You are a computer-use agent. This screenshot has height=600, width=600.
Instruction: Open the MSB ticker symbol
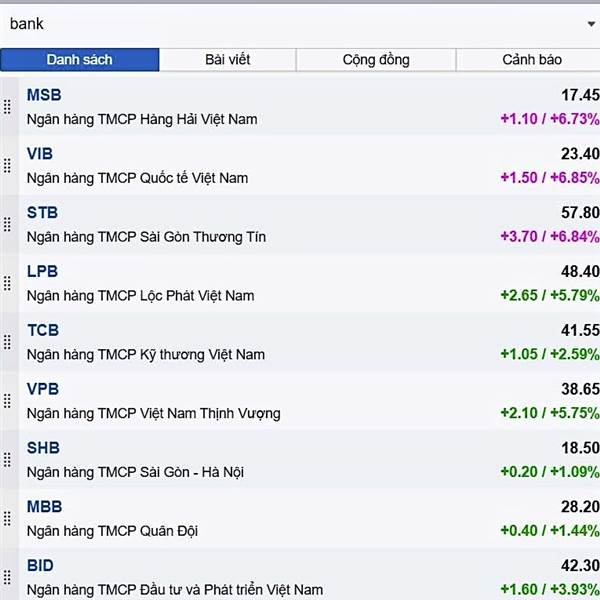coord(44,95)
